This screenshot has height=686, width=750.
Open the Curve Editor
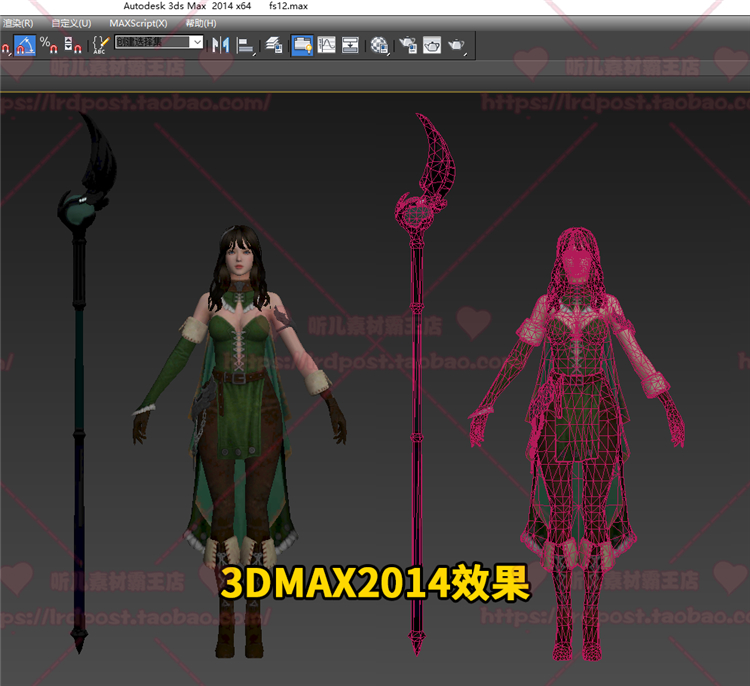[327, 45]
